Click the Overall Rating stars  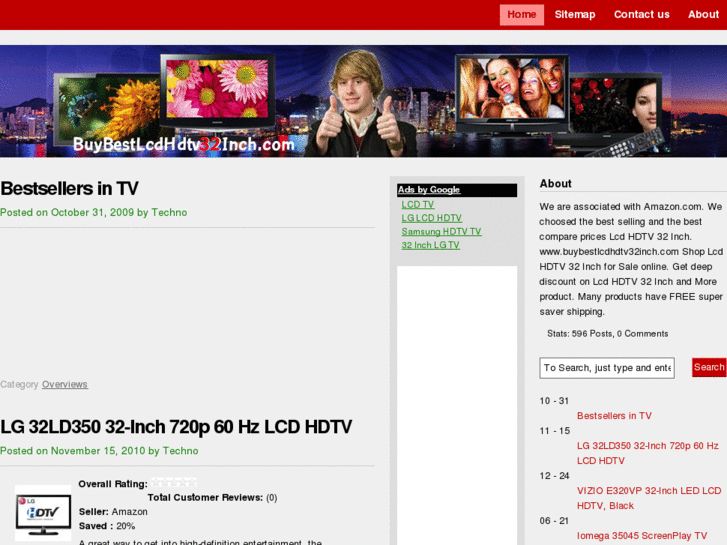[x=174, y=483]
